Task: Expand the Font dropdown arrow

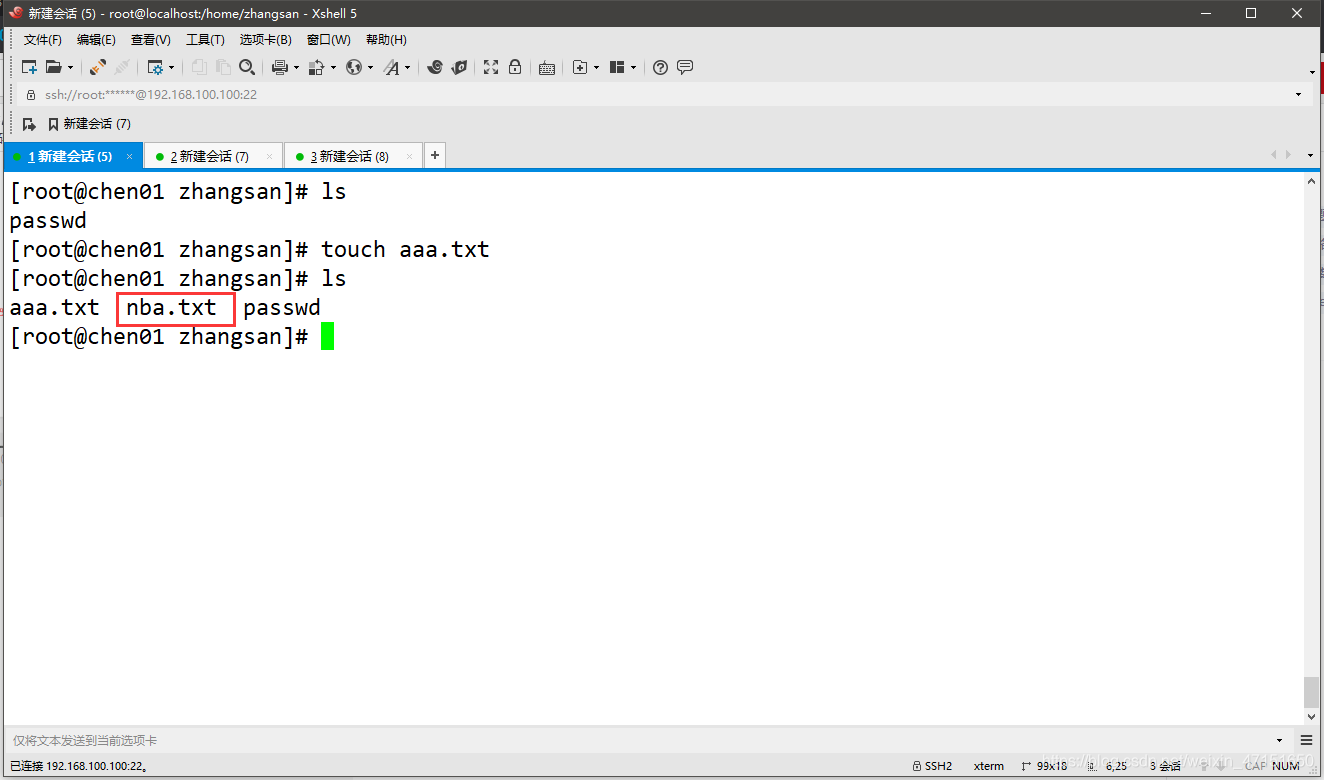Action: pyautogui.click(x=407, y=68)
